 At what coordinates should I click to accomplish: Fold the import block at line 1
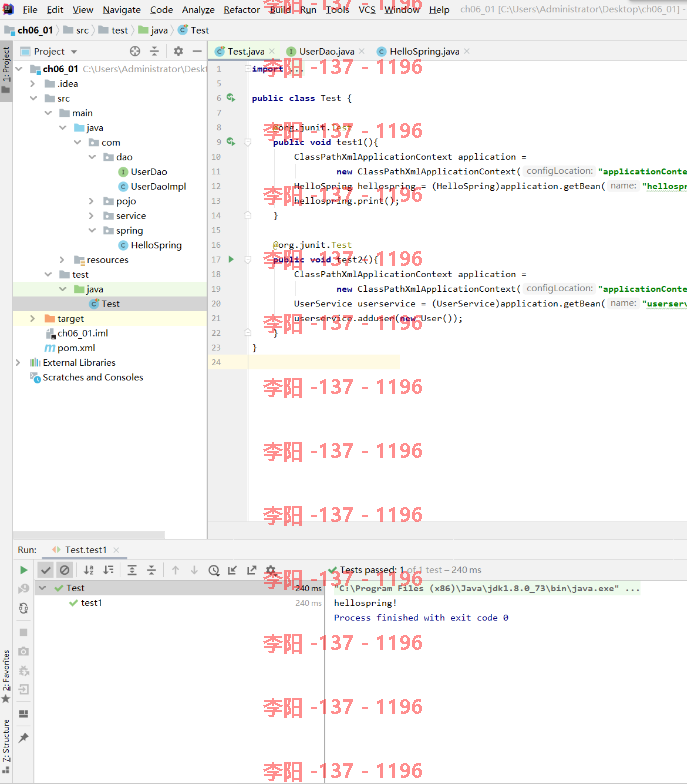(x=248, y=68)
